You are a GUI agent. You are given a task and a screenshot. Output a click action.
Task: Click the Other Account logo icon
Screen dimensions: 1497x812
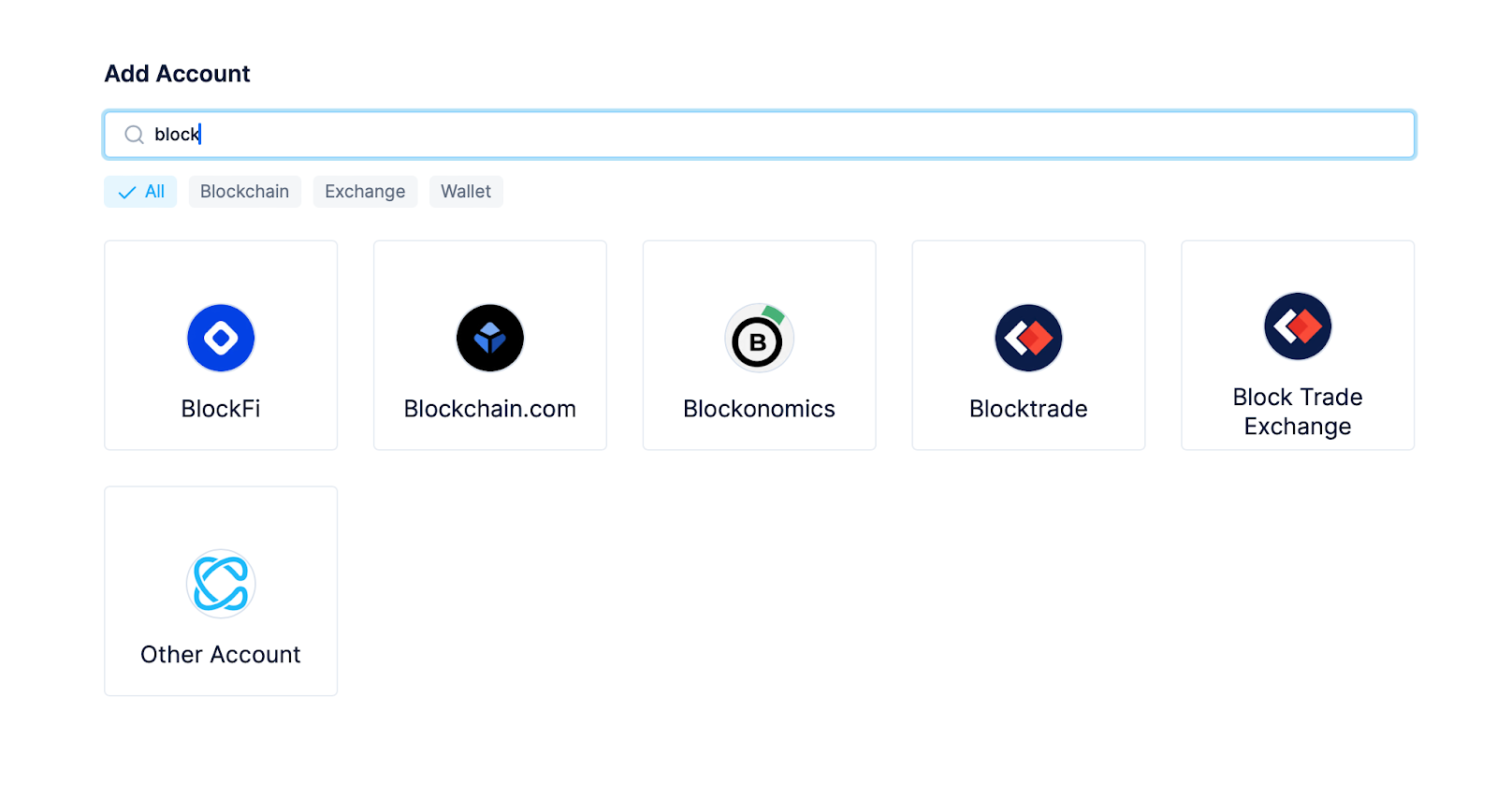221,584
